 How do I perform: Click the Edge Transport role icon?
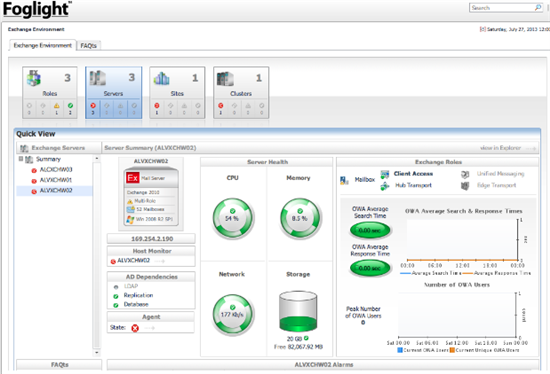point(465,186)
